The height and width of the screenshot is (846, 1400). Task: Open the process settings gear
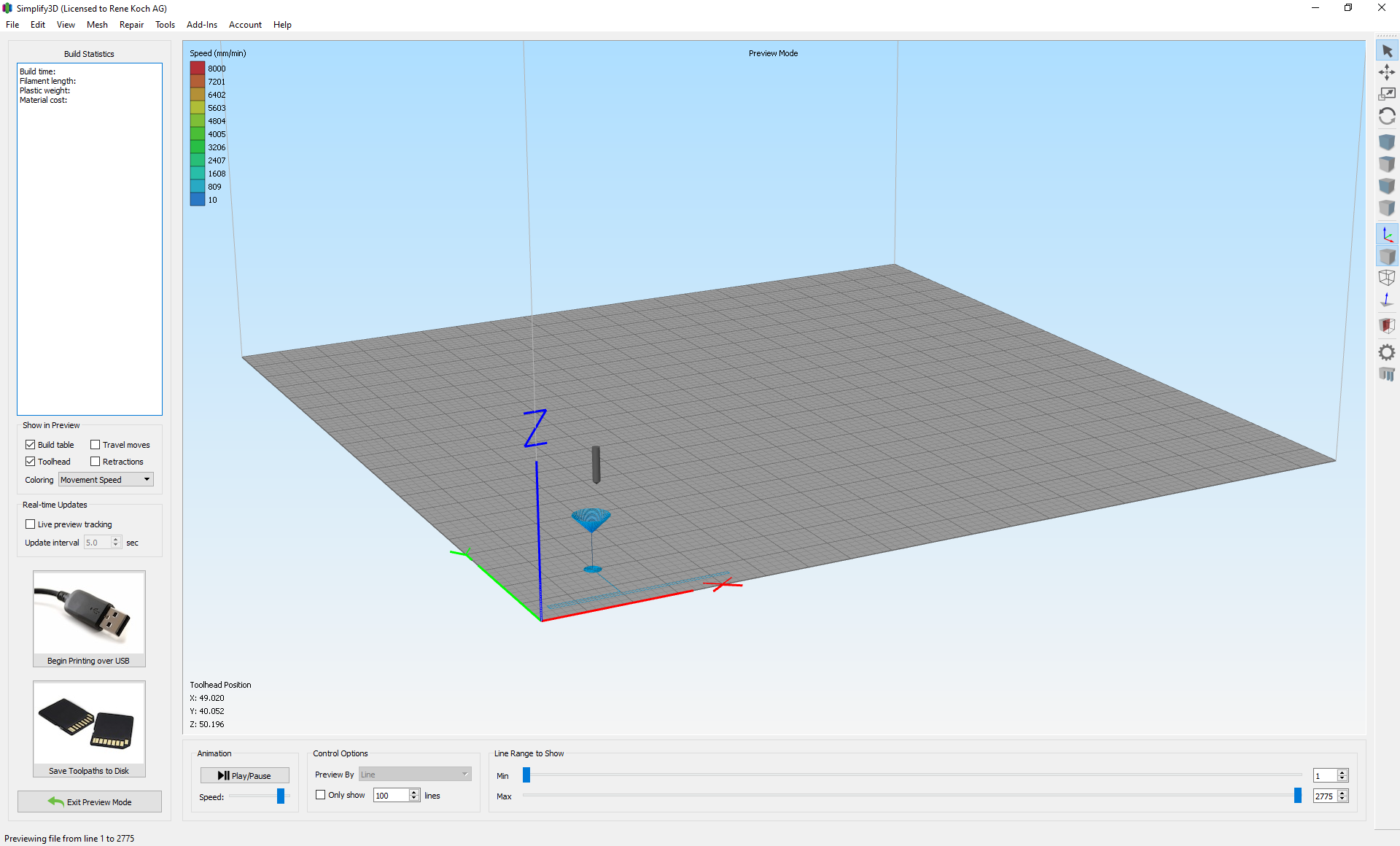(1387, 352)
